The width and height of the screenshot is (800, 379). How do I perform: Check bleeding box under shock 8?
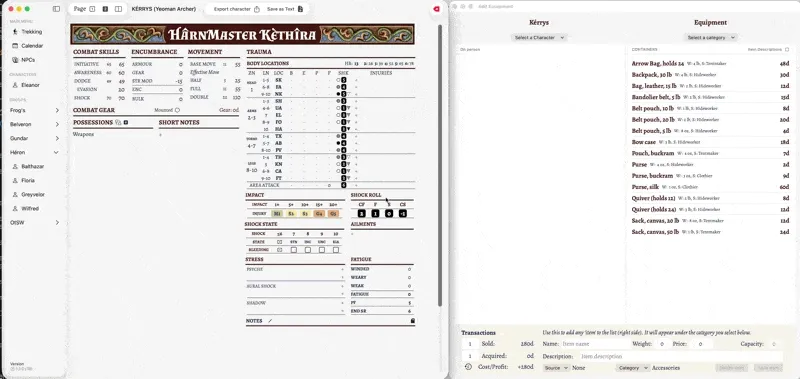308,250
